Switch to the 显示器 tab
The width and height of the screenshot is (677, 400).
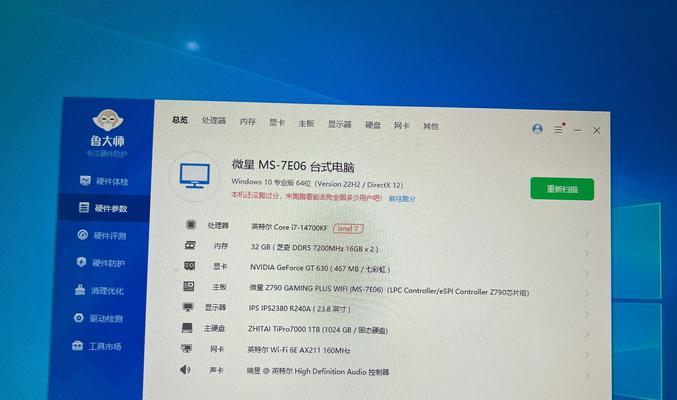pyautogui.click(x=340, y=124)
